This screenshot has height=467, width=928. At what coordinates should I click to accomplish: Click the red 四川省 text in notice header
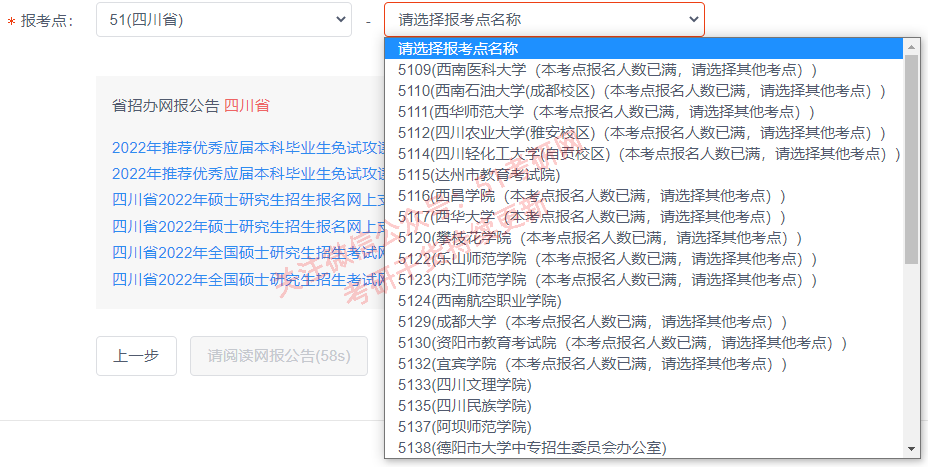(x=247, y=106)
